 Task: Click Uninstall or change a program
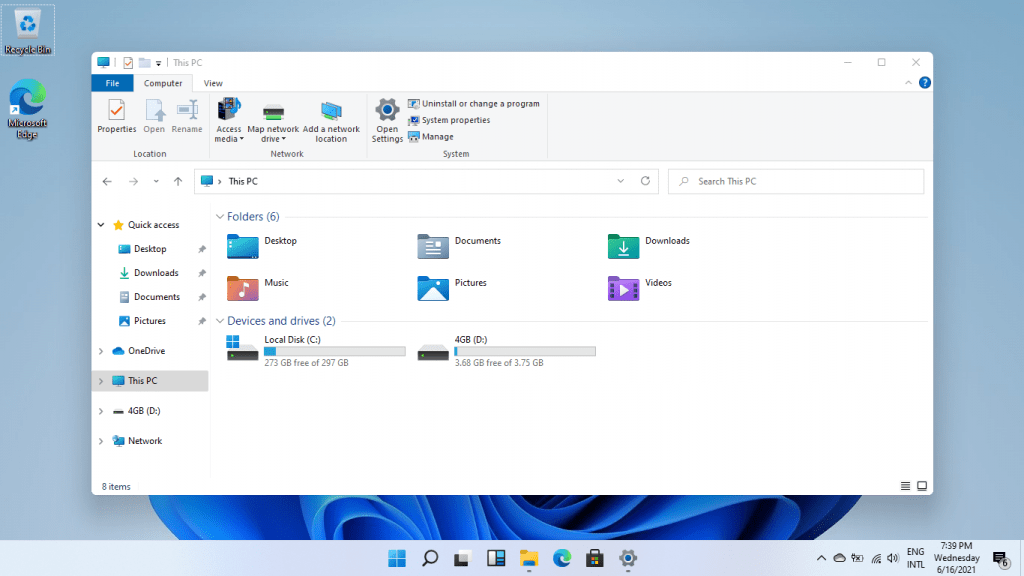point(480,104)
